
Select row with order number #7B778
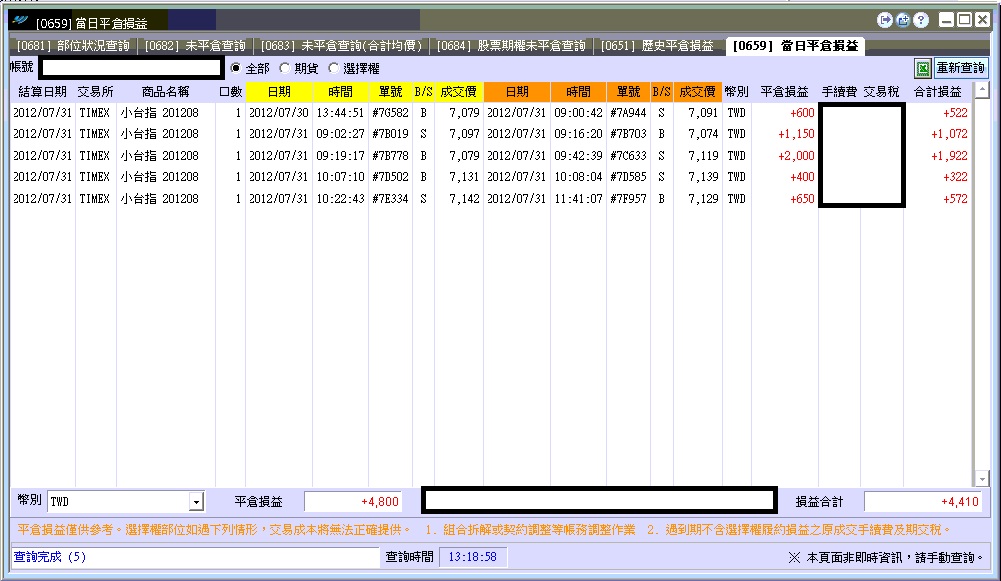point(490,156)
